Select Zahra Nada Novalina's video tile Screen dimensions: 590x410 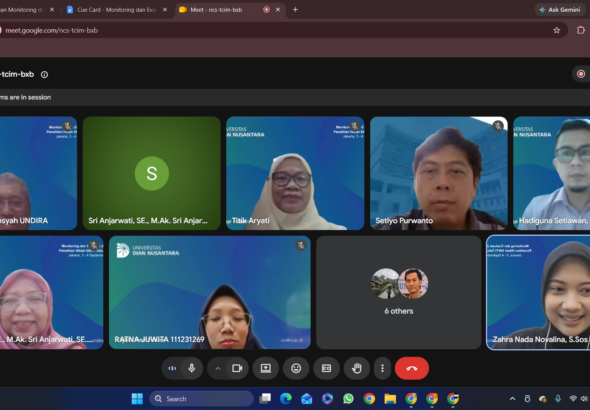(538, 292)
